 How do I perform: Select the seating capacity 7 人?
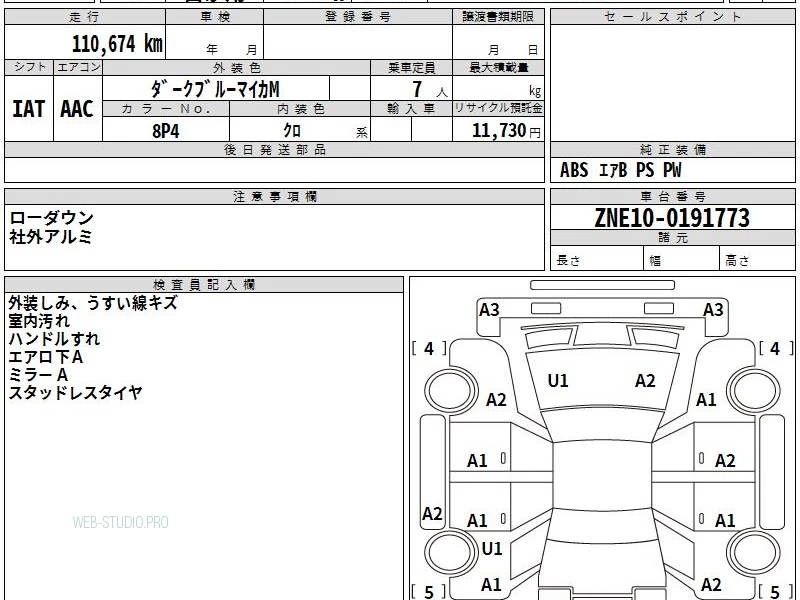[x=430, y=90]
